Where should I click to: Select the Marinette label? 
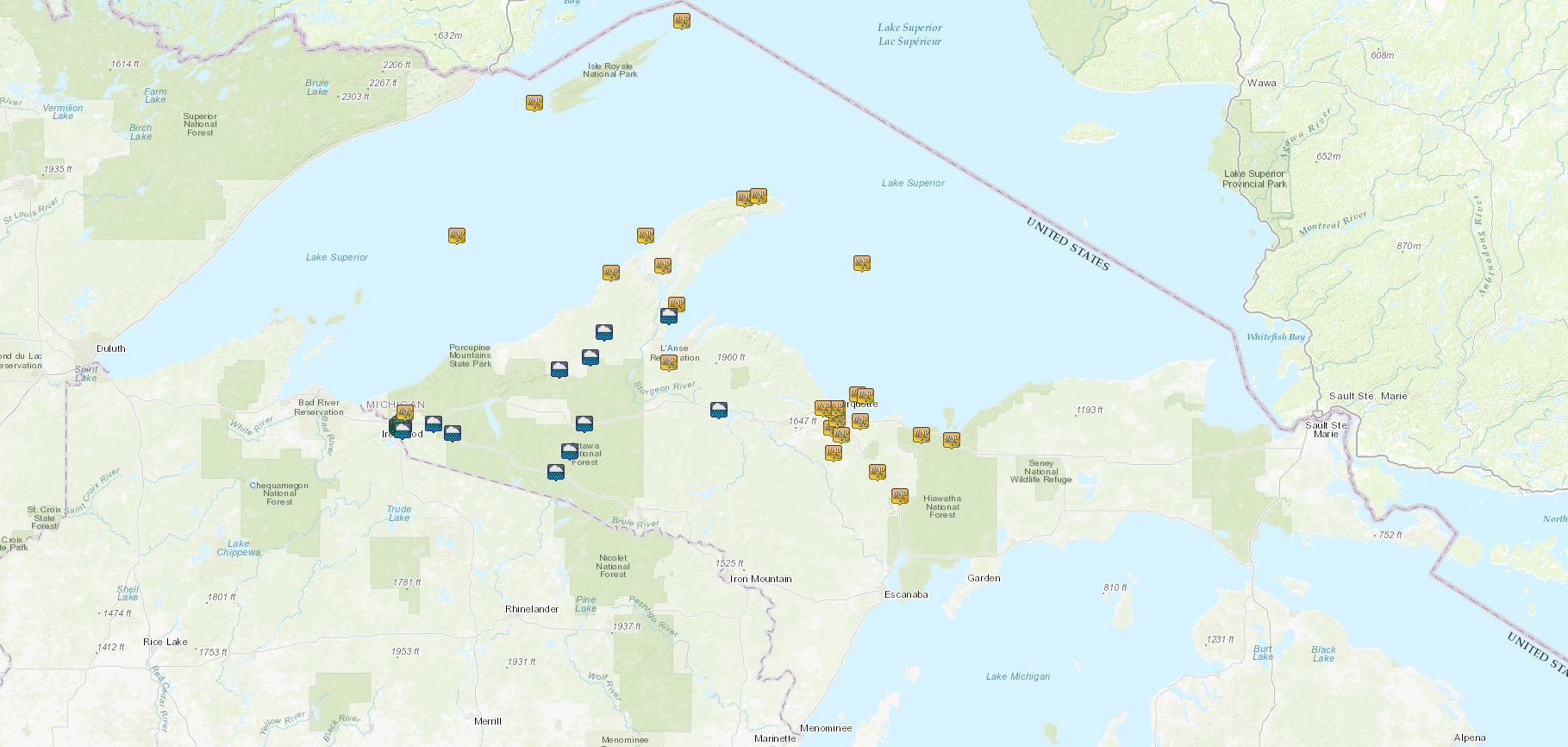tap(775, 738)
